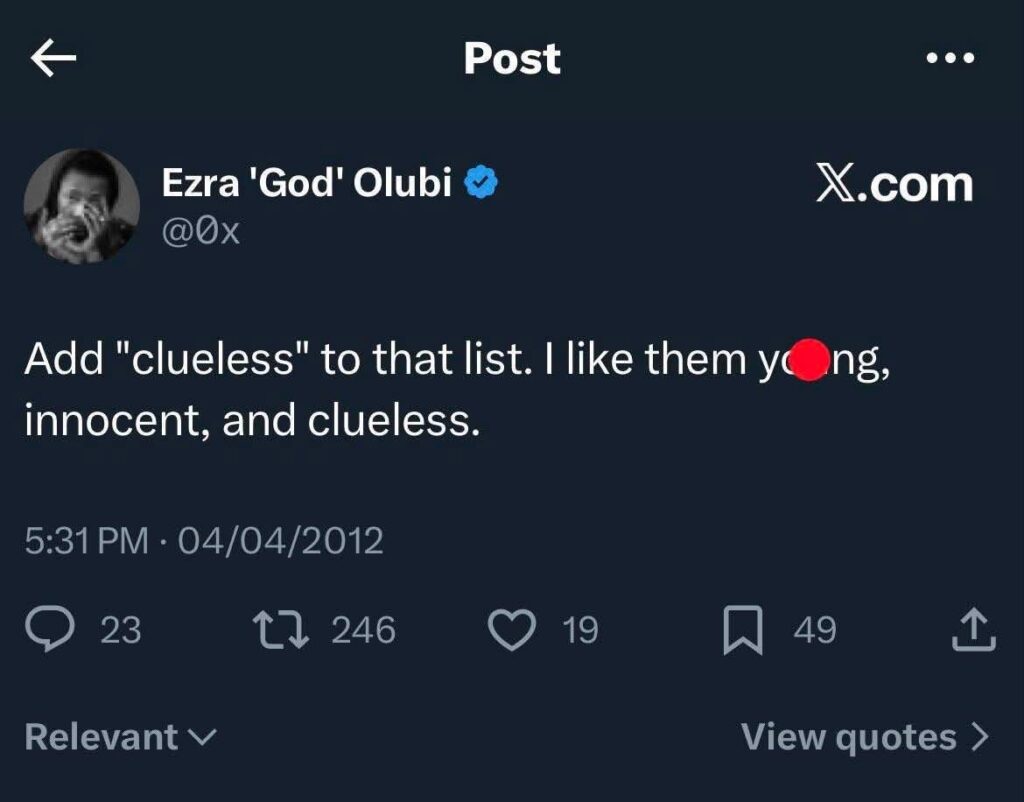Image resolution: width=1024 pixels, height=802 pixels.
Task: Click the red dot in the post text
Action: (811, 360)
